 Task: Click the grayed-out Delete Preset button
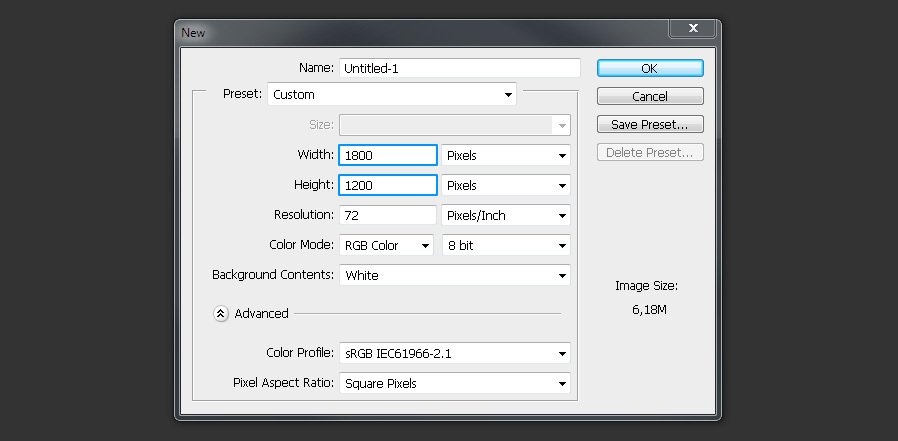tap(650, 152)
